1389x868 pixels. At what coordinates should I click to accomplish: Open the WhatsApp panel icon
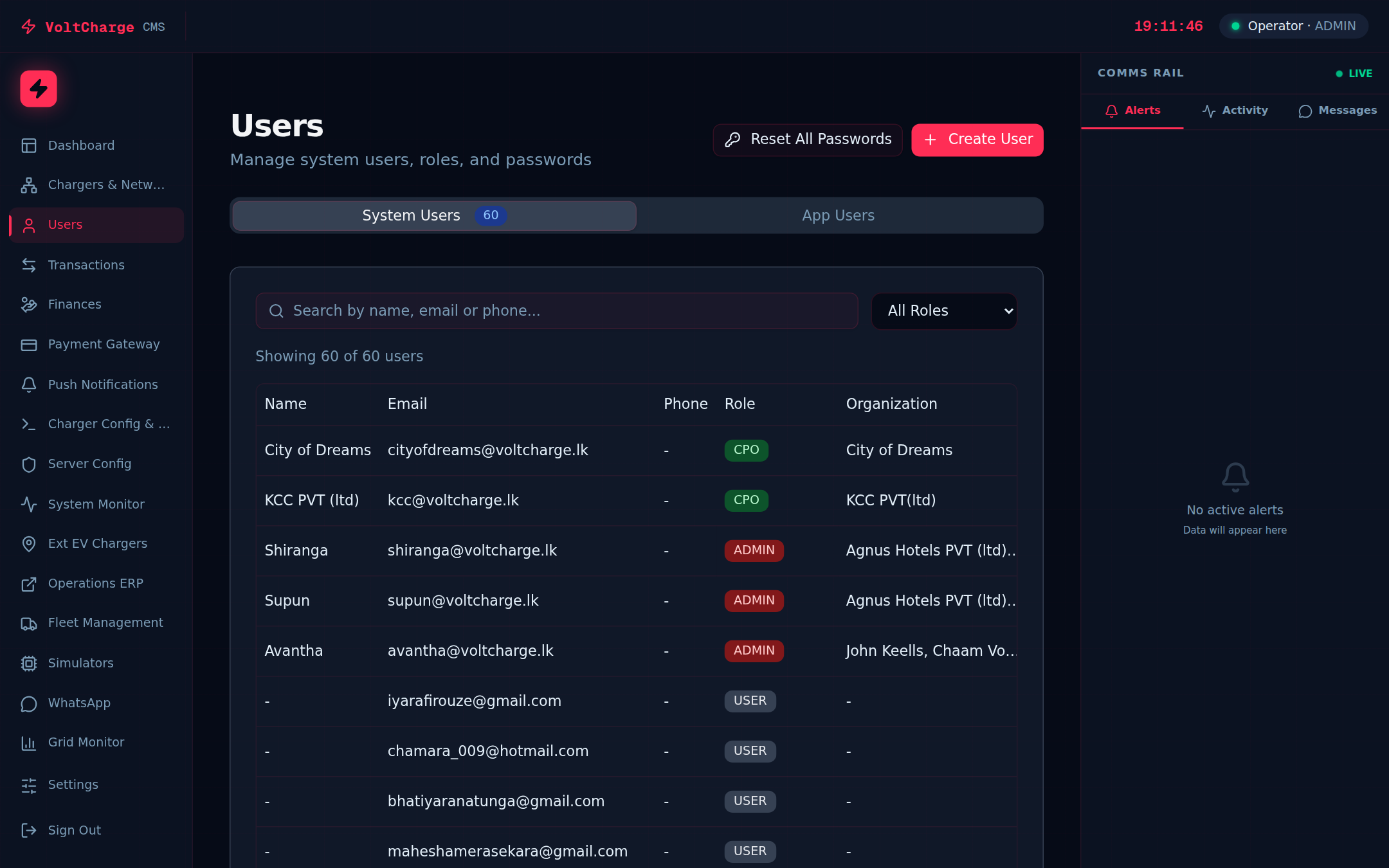pos(30,703)
